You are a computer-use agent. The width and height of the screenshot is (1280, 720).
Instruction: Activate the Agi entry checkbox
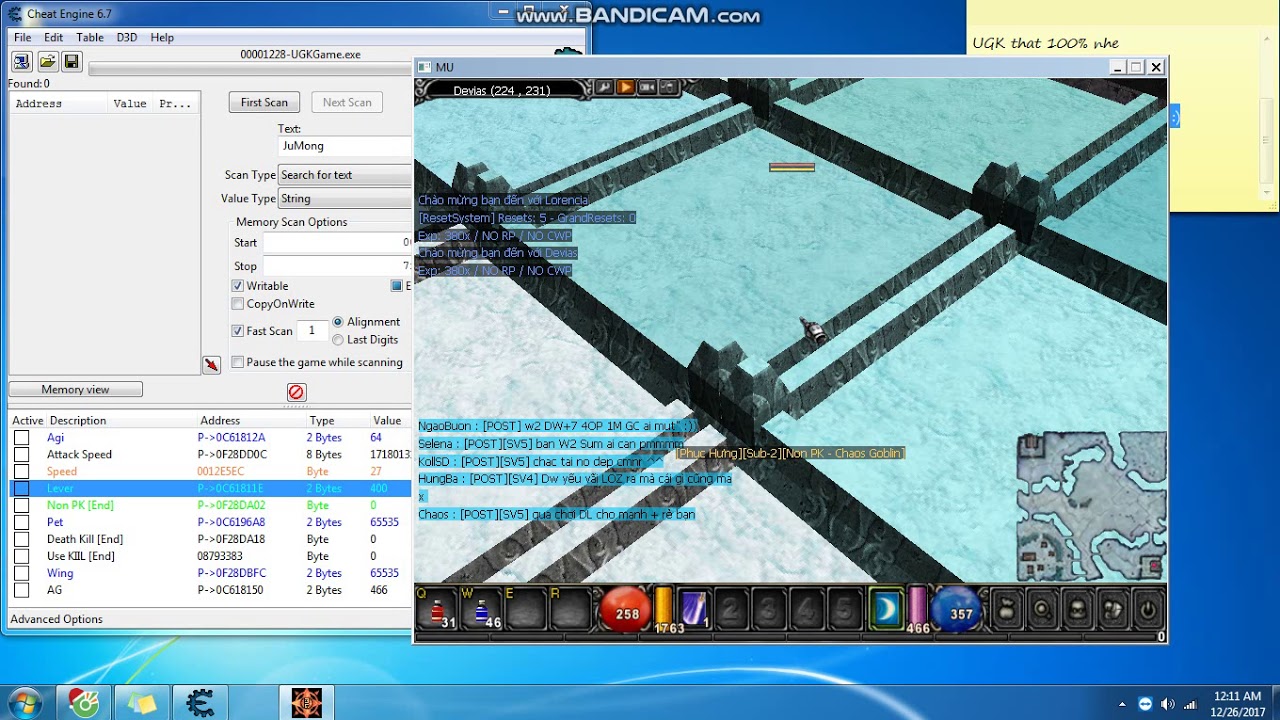coord(21,438)
